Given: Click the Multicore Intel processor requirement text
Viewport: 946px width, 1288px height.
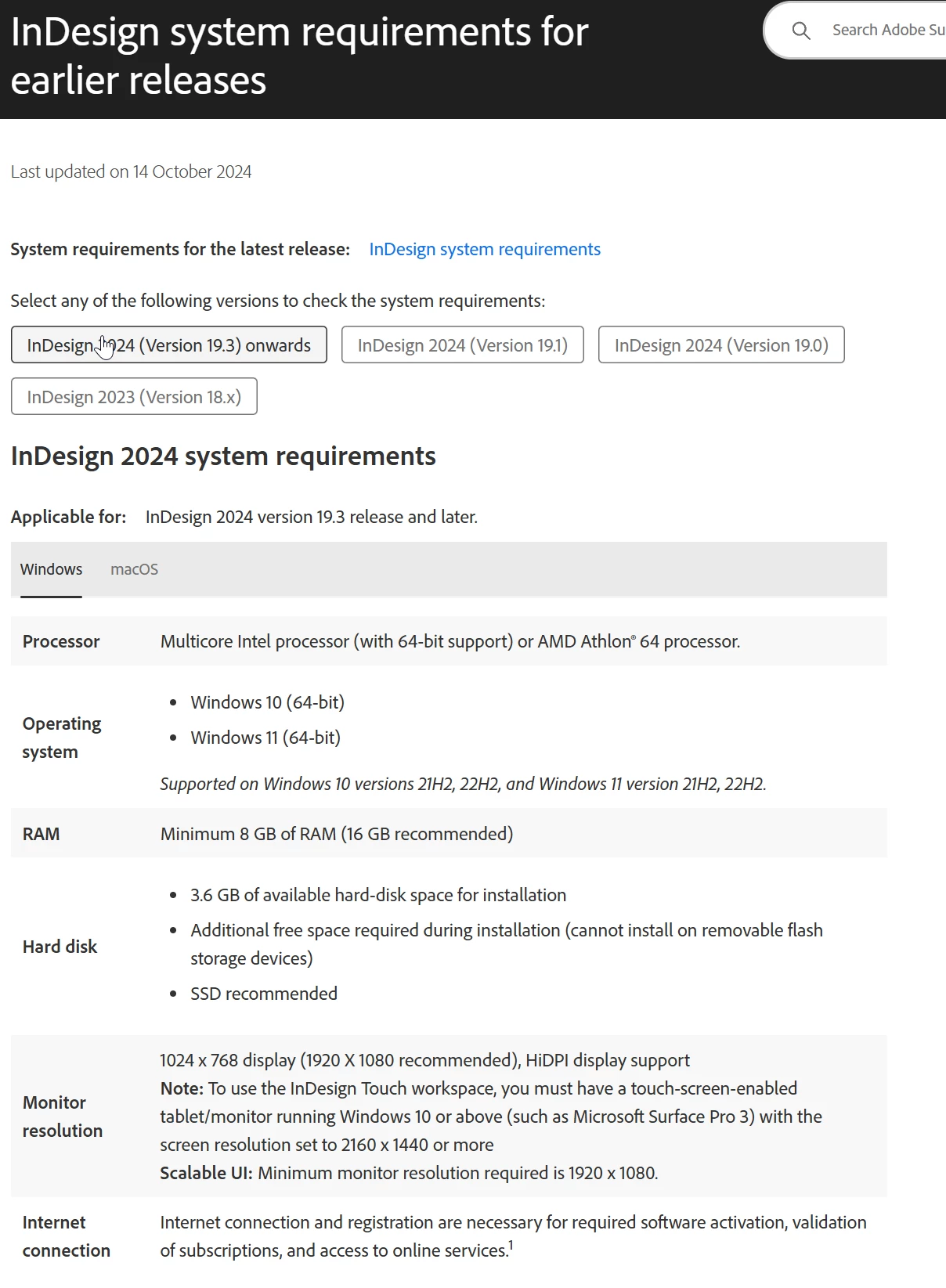Looking at the screenshot, I should 450,641.
